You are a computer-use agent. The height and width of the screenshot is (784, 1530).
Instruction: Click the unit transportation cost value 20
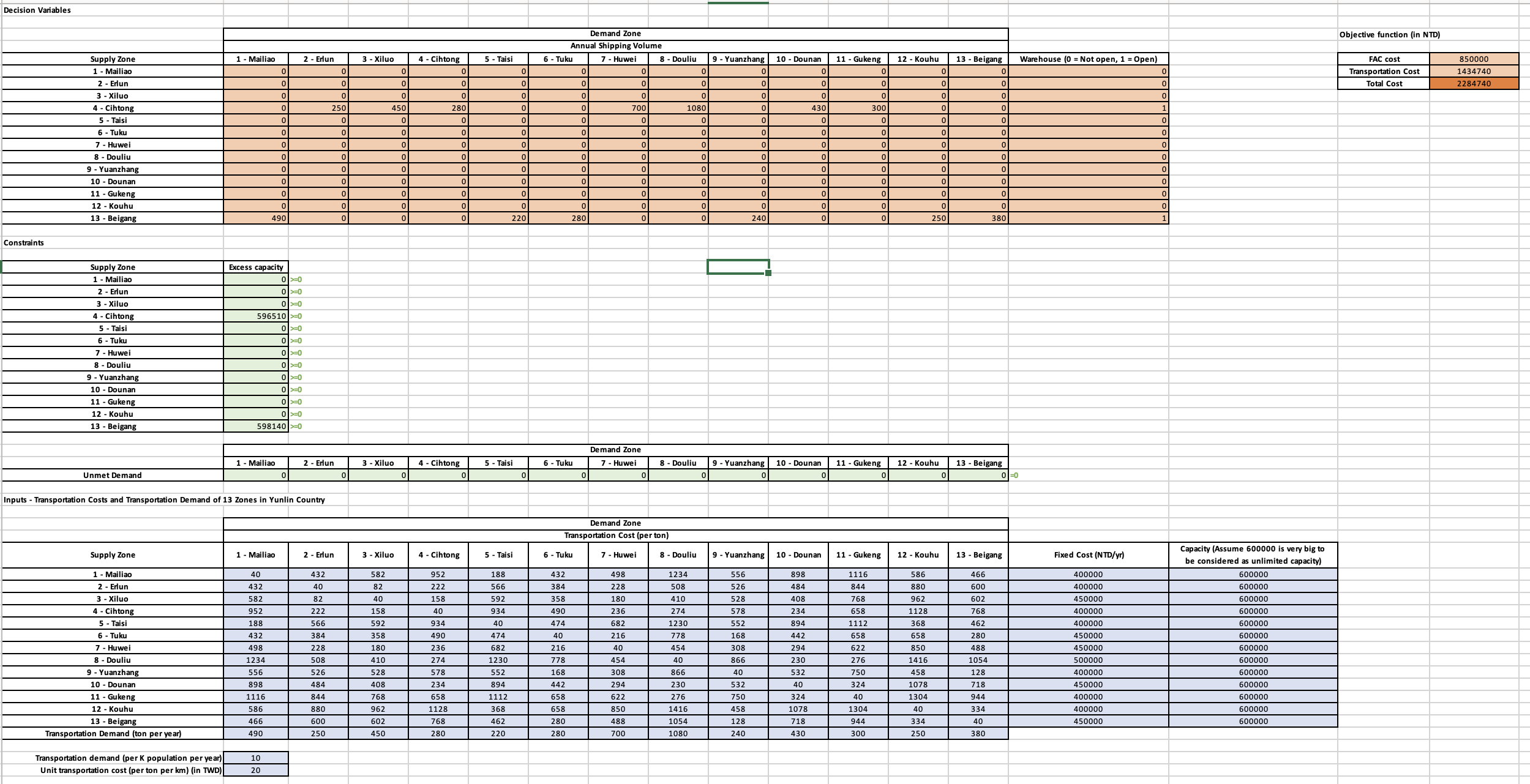tap(256, 770)
